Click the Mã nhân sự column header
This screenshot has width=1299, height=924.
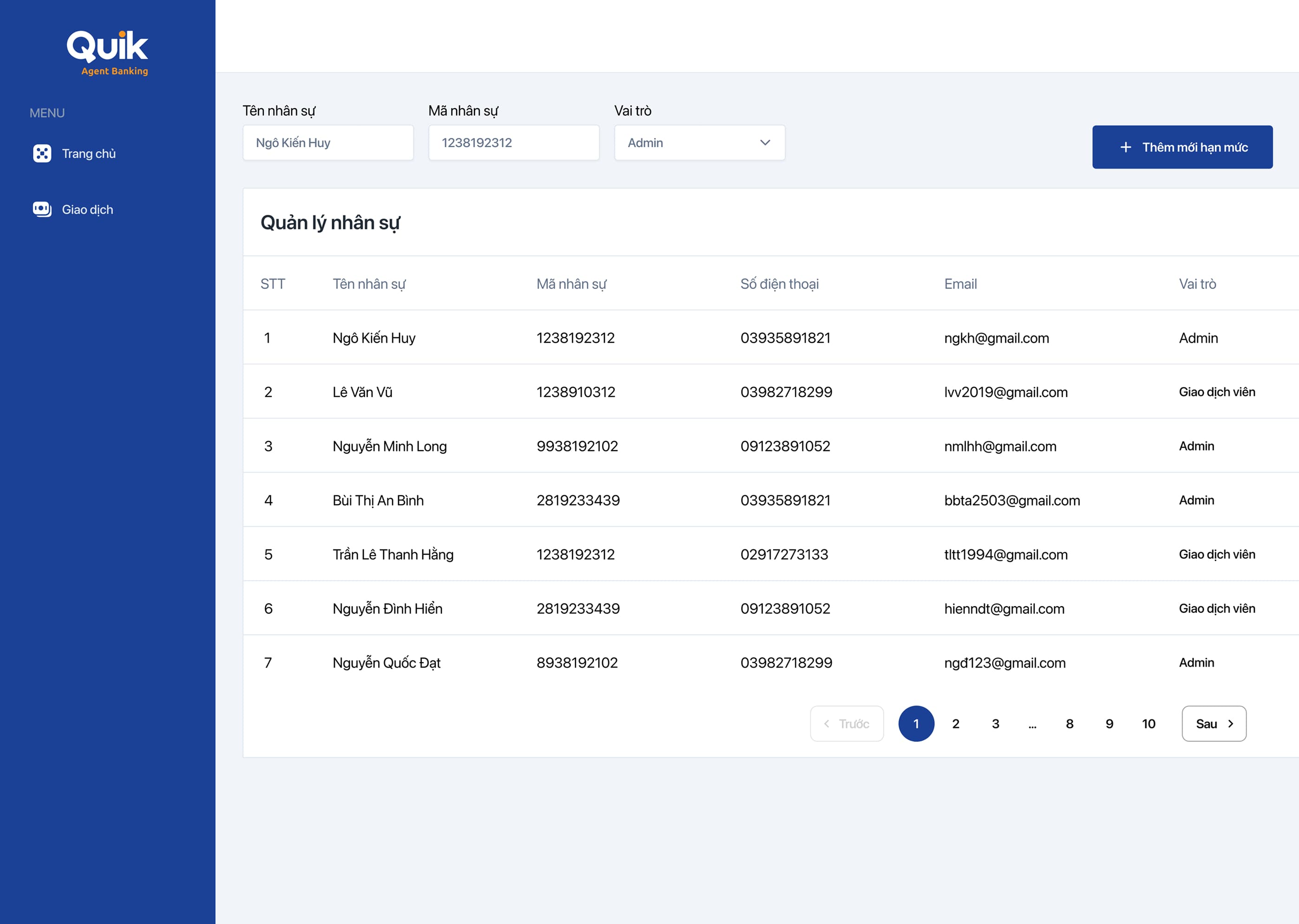(x=571, y=284)
